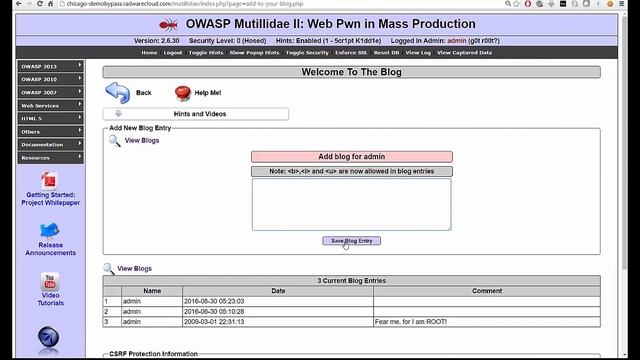Expand the Web Services menu
Screen dimensions: 640x360
(51, 105)
